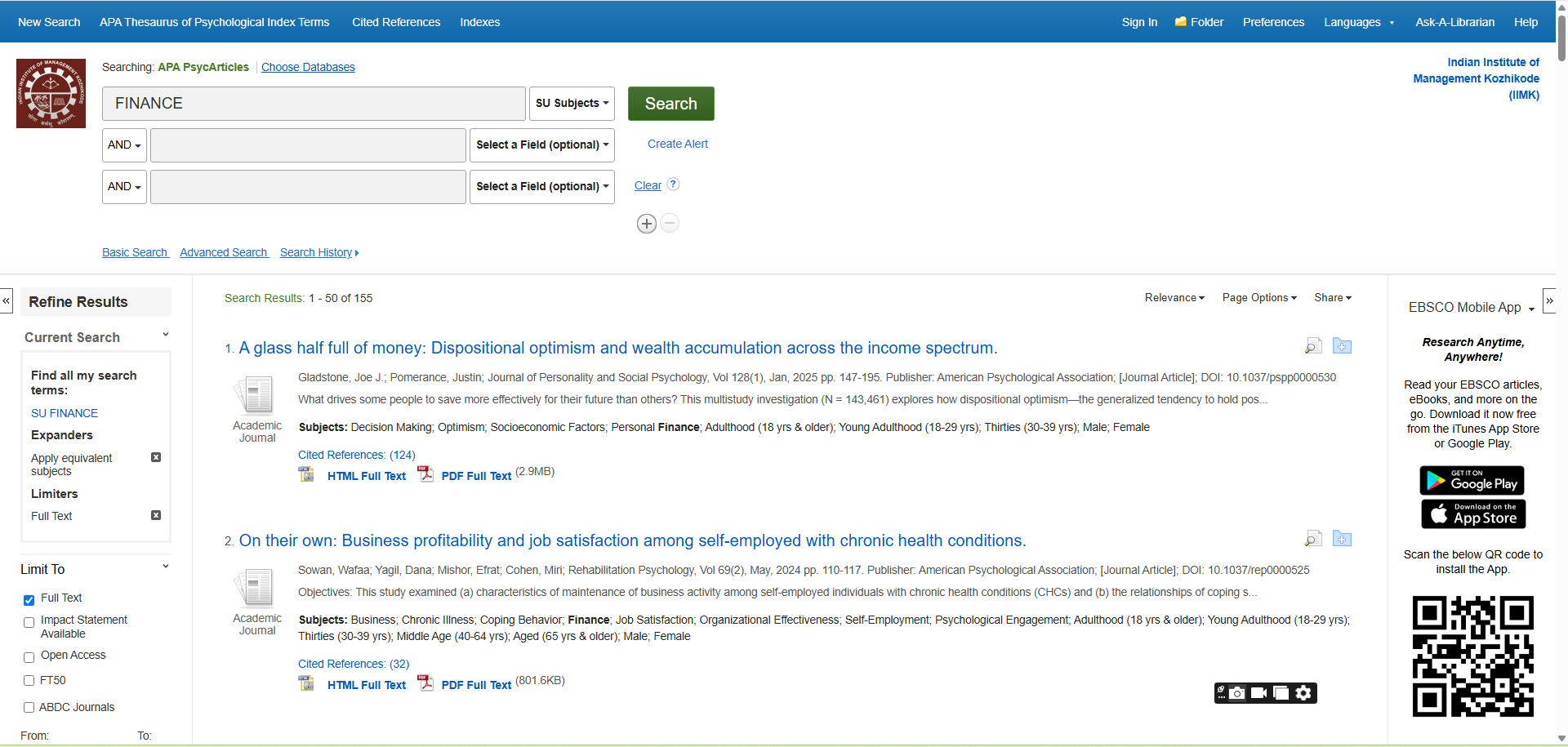Click the green Search button
The width and height of the screenshot is (1568, 747).
pos(670,104)
